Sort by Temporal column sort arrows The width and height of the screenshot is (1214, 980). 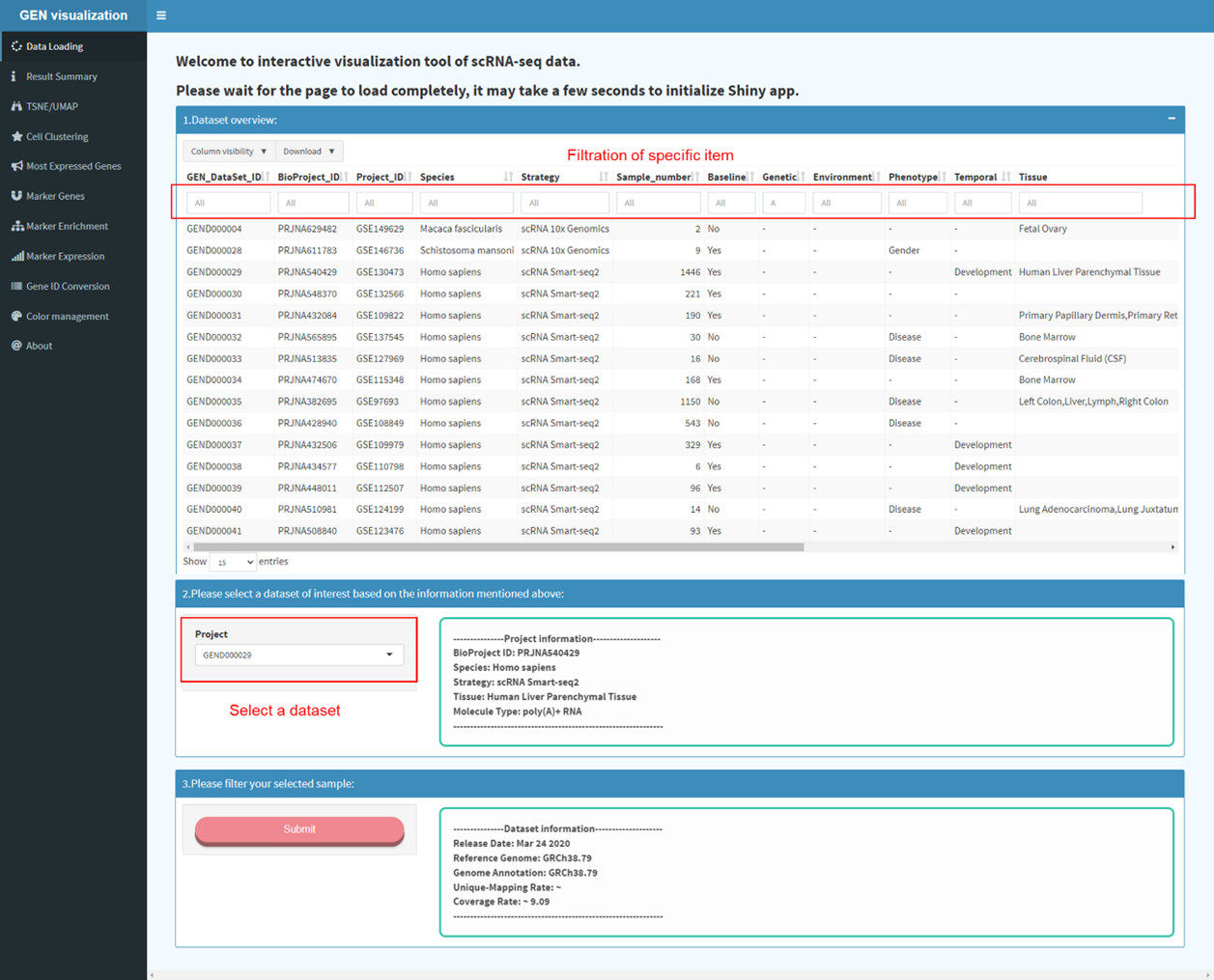click(x=1005, y=177)
